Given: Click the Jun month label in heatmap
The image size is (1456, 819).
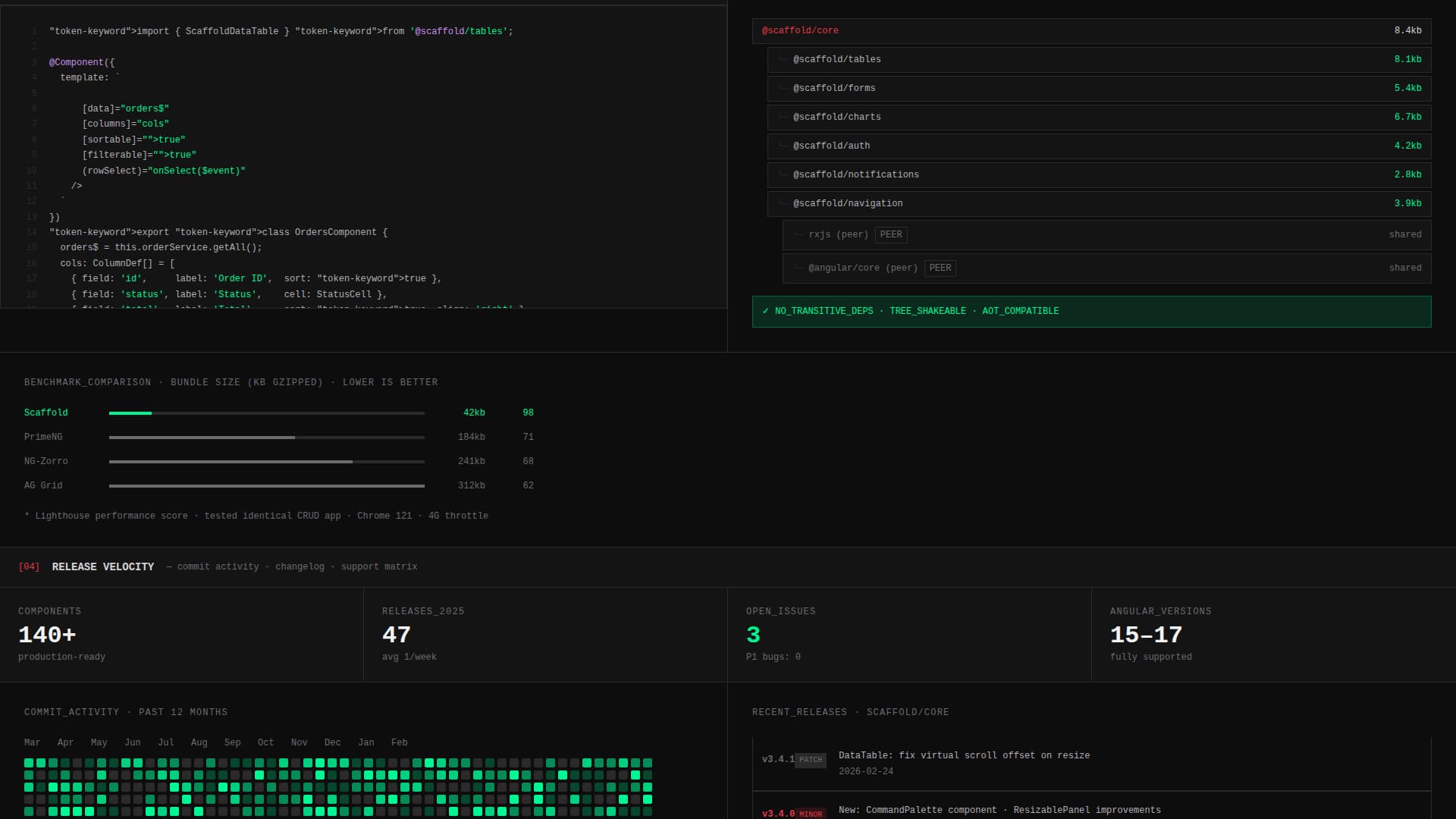Looking at the screenshot, I should click(133, 743).
